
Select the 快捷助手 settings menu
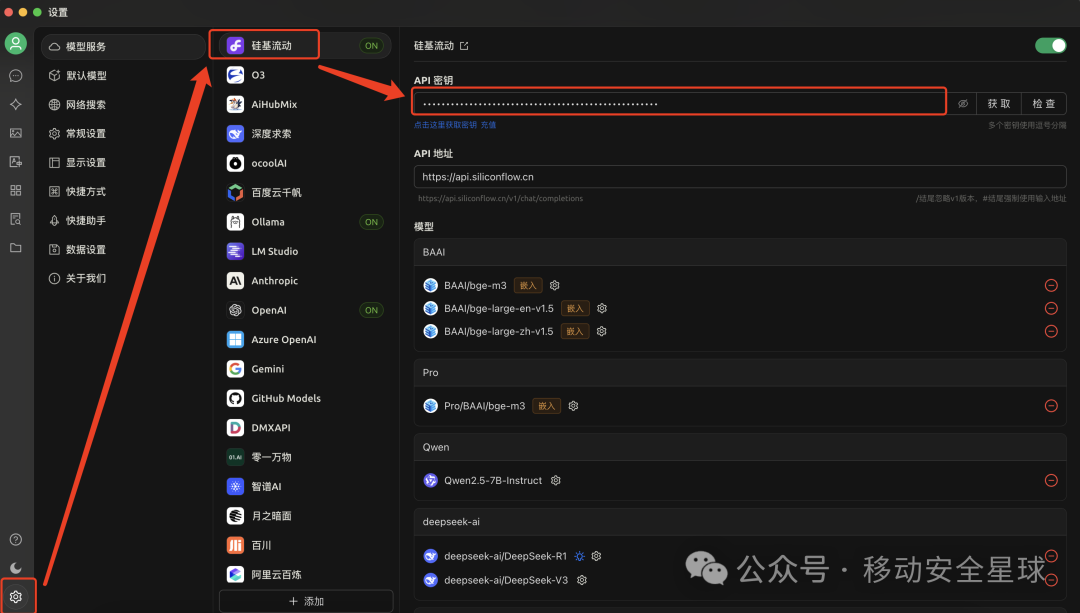123,220
